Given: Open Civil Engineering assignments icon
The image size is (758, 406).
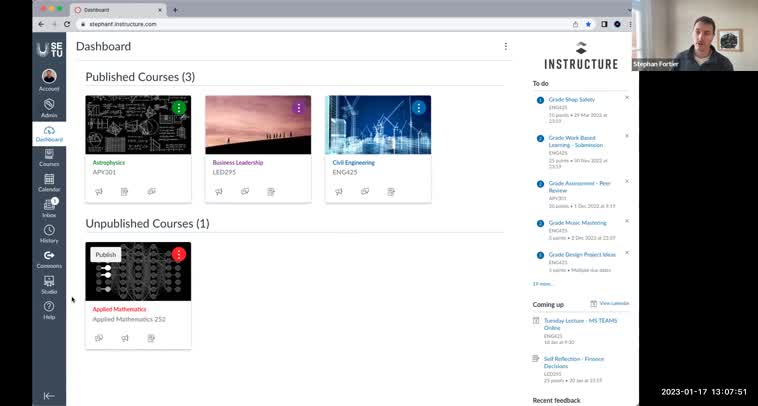Looking at the screenshot, I should (x=391, y=191).
